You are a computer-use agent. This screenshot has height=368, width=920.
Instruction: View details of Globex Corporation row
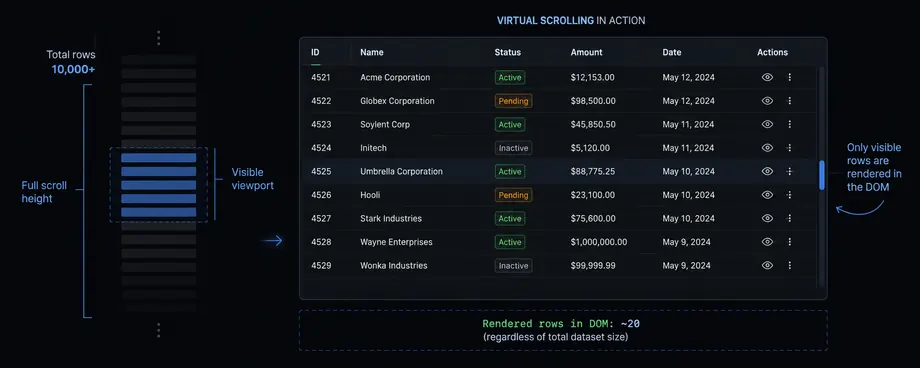pyautogui.click(x=767, y=101)
